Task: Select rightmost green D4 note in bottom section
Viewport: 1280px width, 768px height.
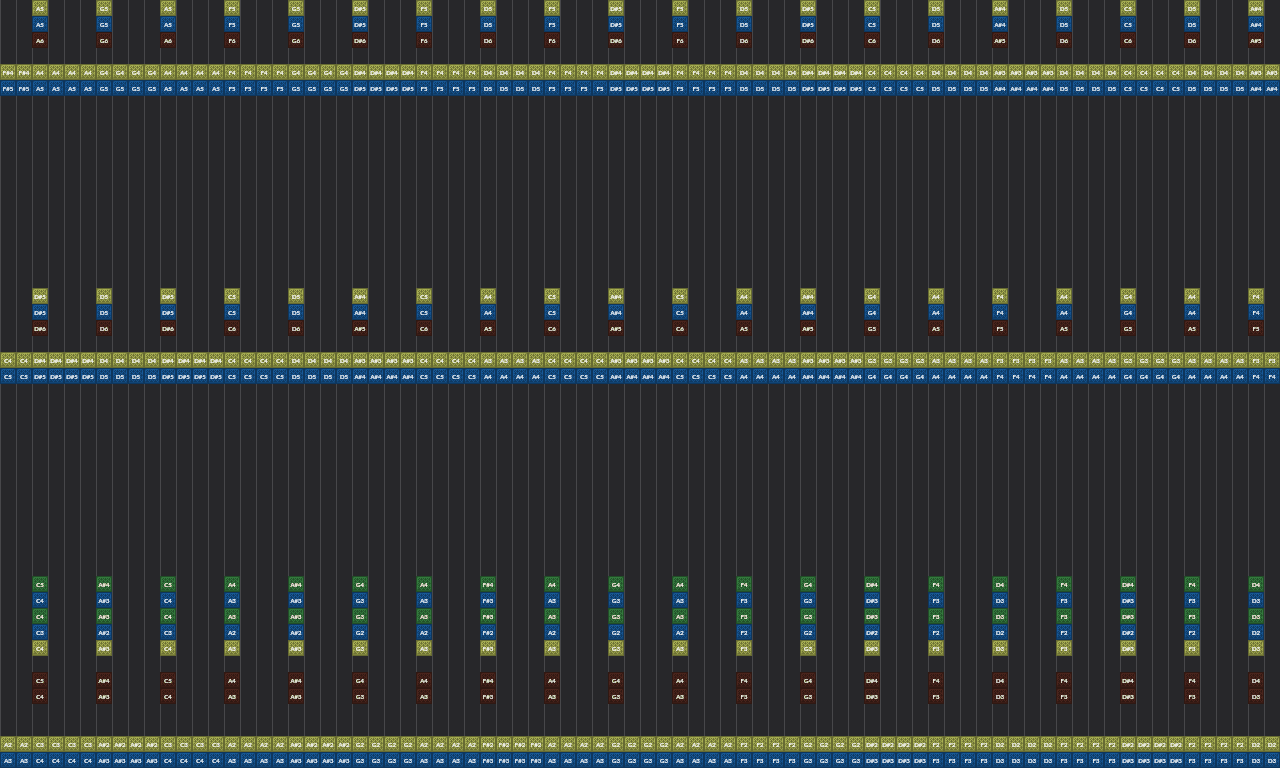Action: pos(1256,584)
